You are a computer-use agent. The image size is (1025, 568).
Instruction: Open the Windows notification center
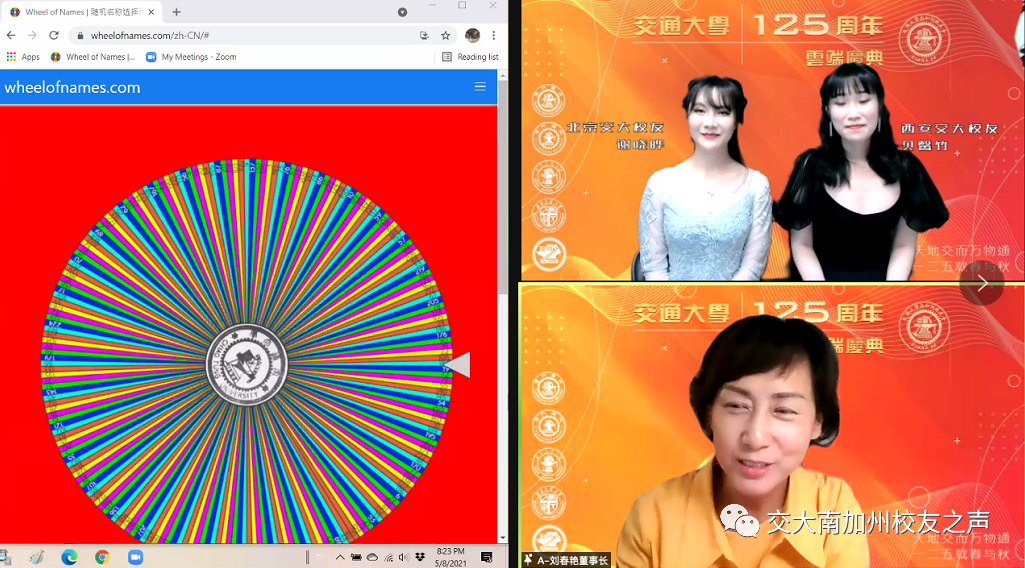pyautogui.click(x=486, y=557)
